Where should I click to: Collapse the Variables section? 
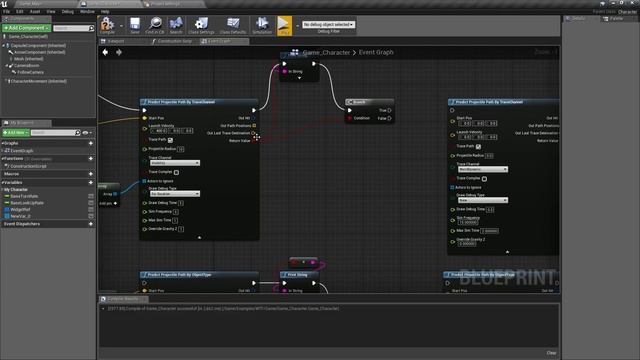(2, 182)
